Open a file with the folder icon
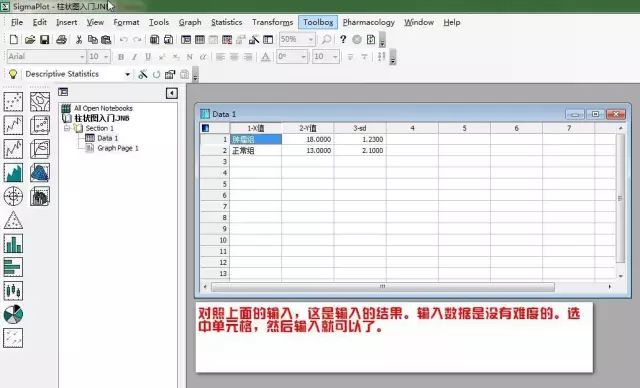 pyautogui.click(x=29, y=40)
